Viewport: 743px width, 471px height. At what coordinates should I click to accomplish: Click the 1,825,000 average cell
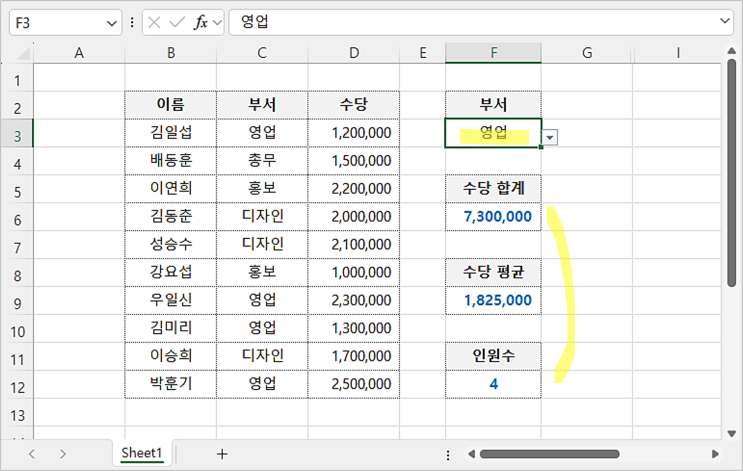493,300
